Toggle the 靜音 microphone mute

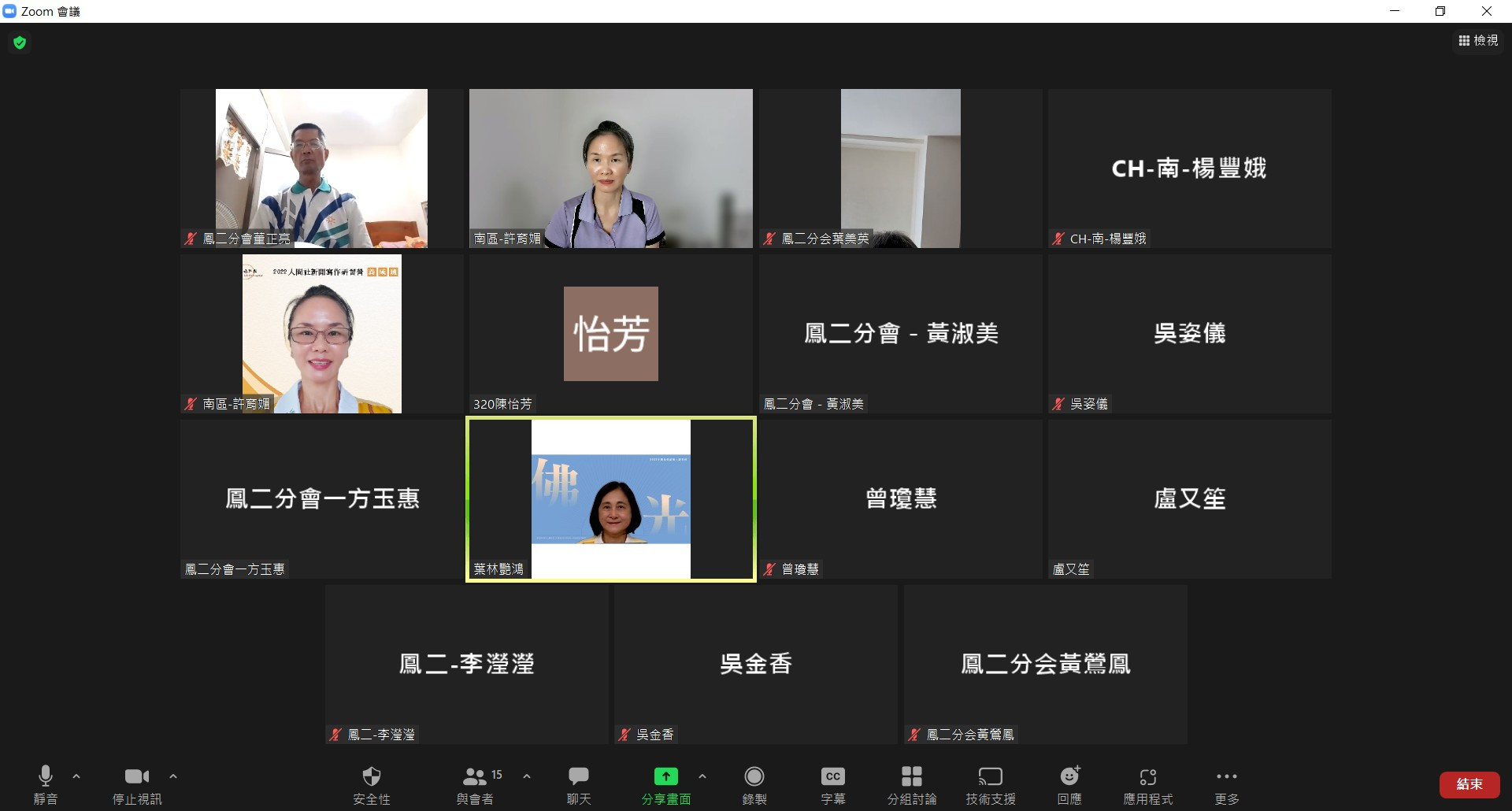point(46,777)
